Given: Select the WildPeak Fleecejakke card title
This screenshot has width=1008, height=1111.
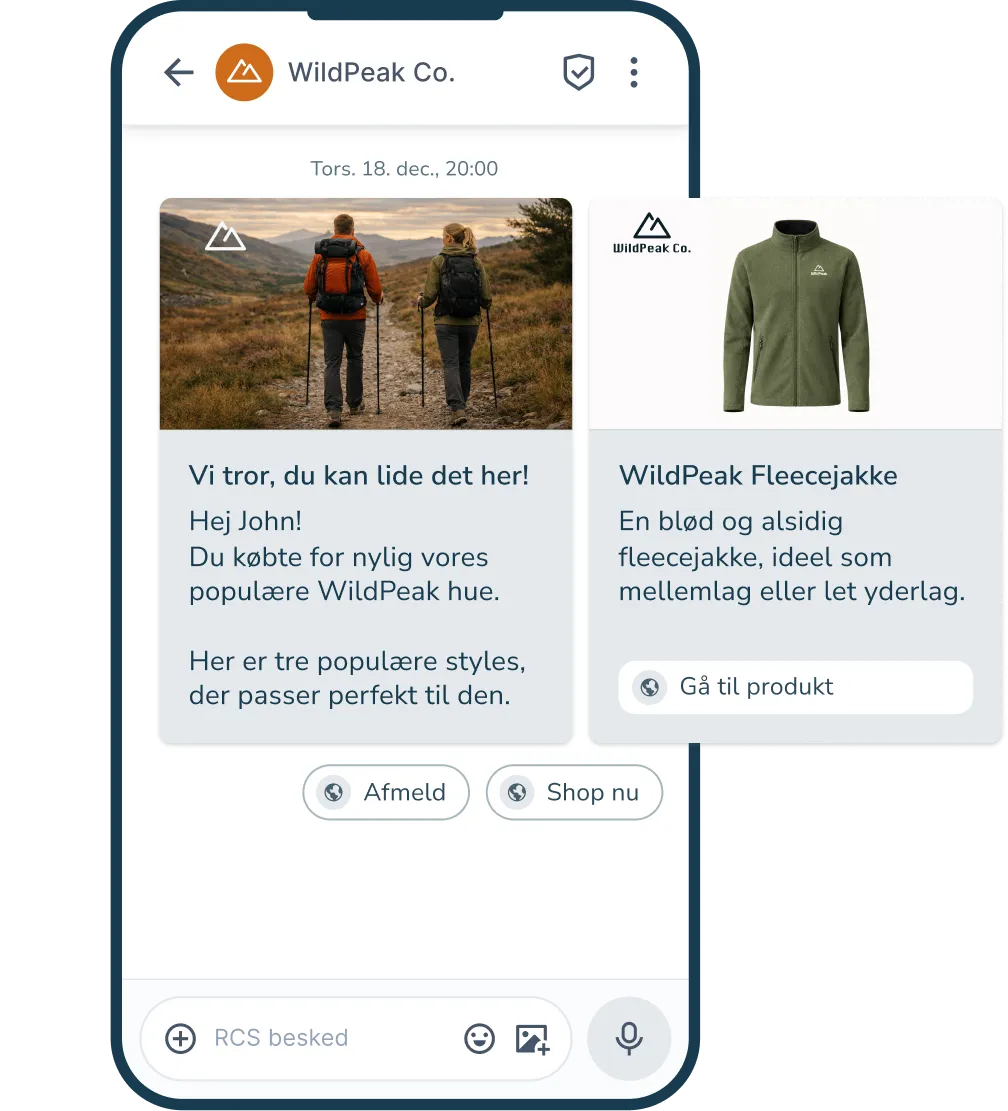Looking at the screenshot, I should [x=758, y=475].
